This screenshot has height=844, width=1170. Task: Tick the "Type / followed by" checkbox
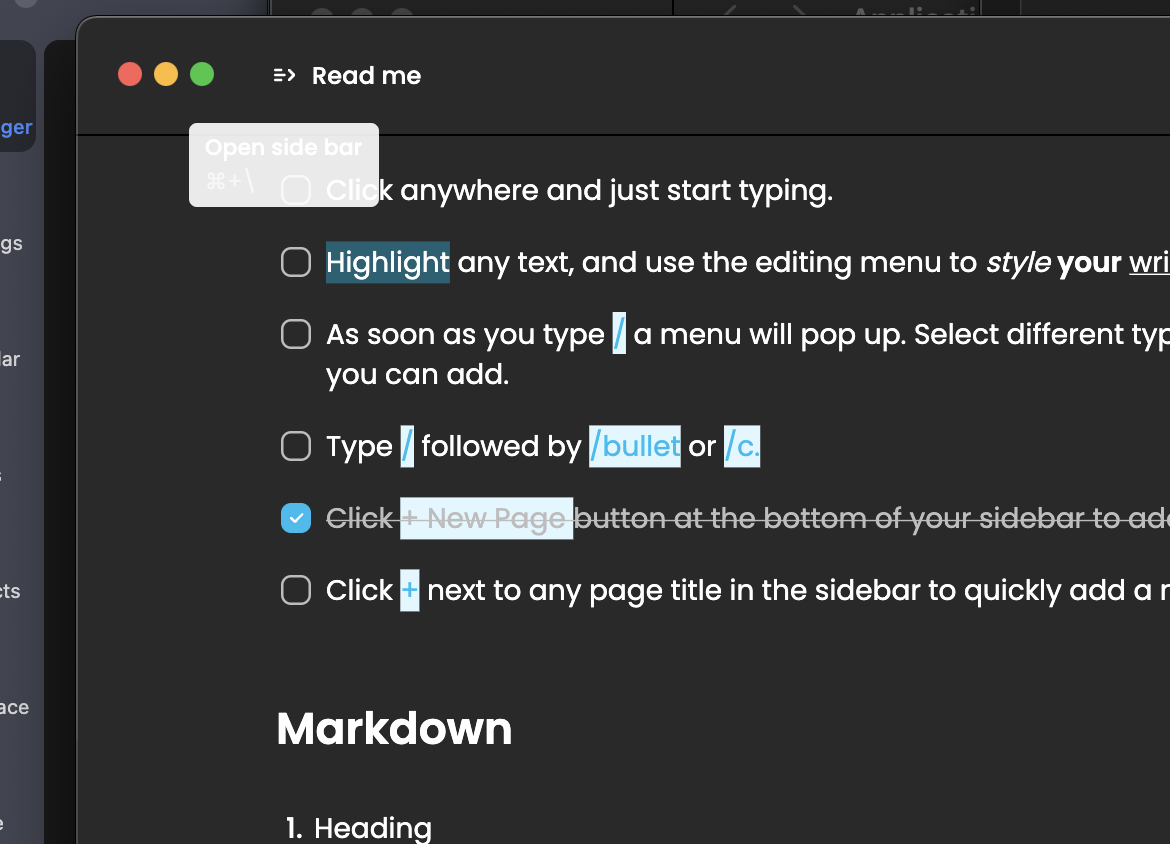296,446
